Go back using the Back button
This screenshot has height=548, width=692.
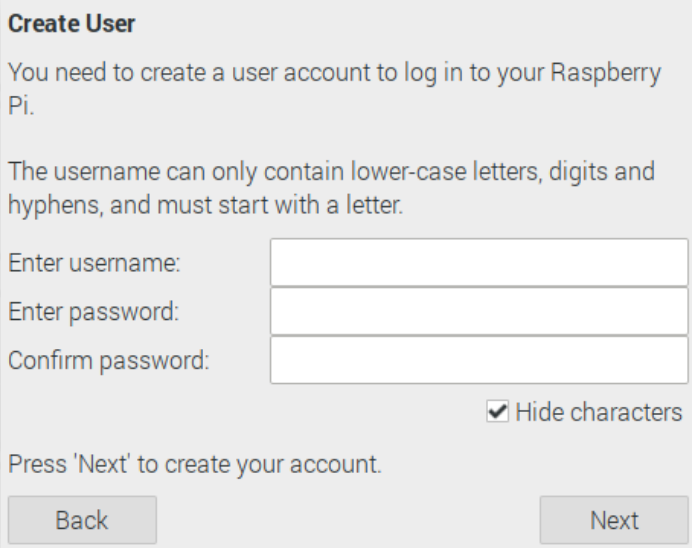[82, 520]
